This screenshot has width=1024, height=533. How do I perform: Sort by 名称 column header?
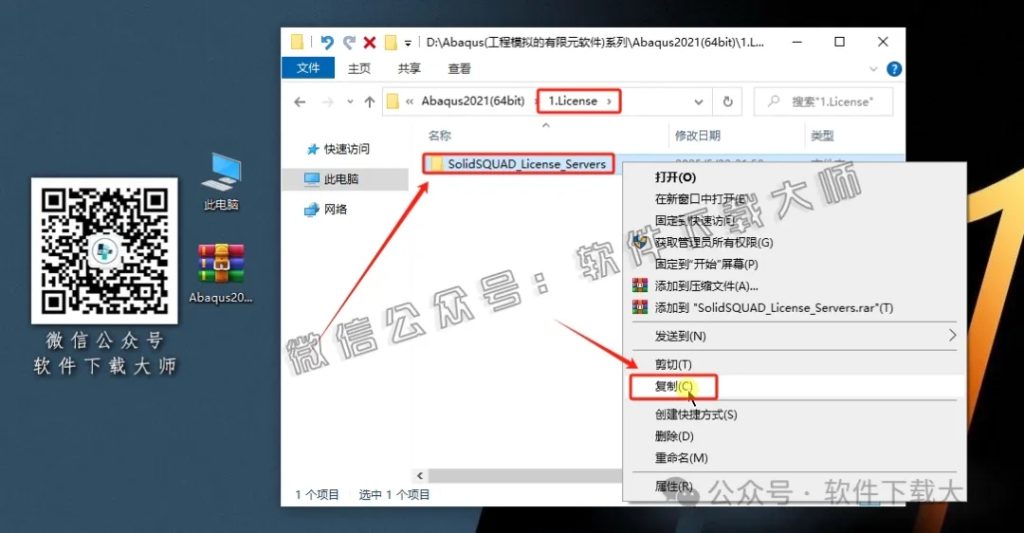440,135
